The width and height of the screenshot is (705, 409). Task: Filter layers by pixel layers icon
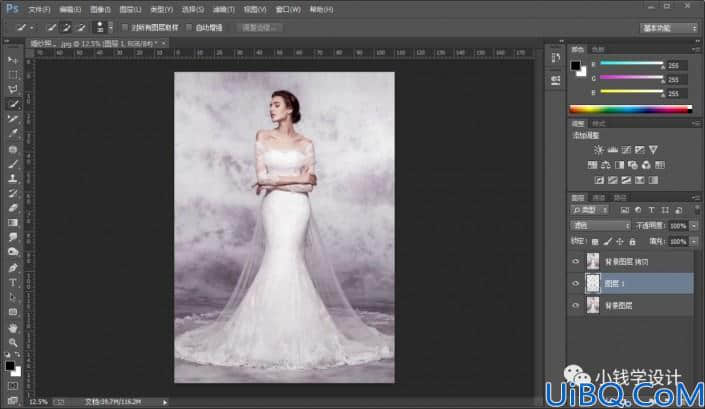(x=625, y=210)
